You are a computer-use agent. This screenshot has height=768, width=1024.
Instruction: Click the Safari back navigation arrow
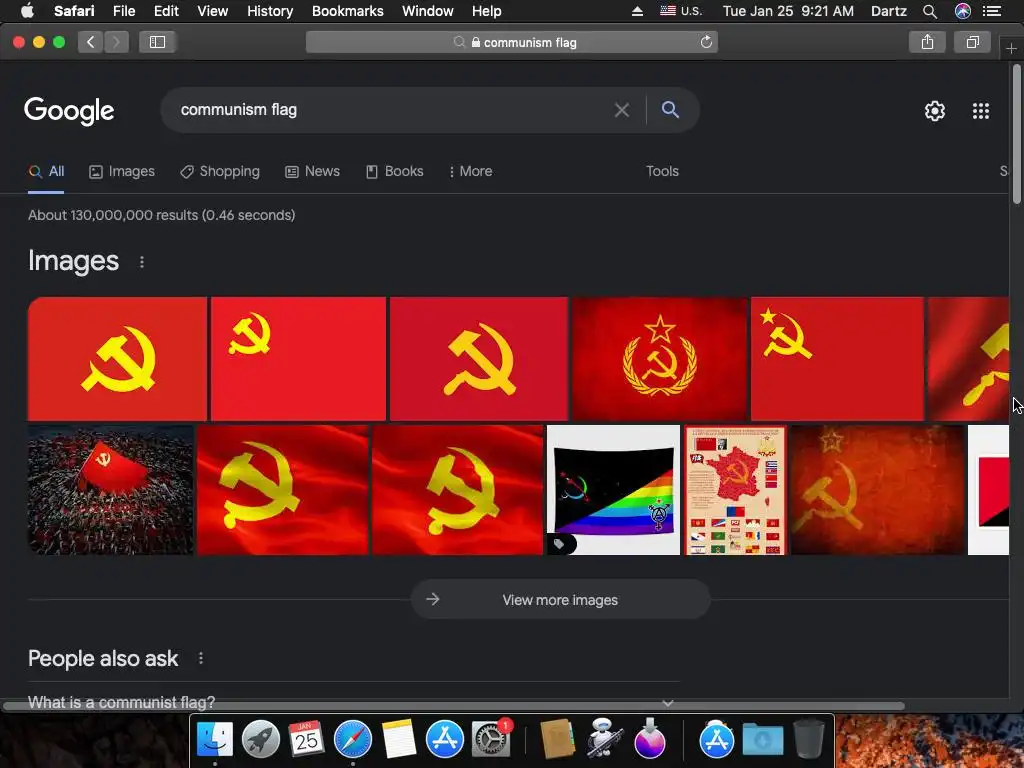point(91,42)
